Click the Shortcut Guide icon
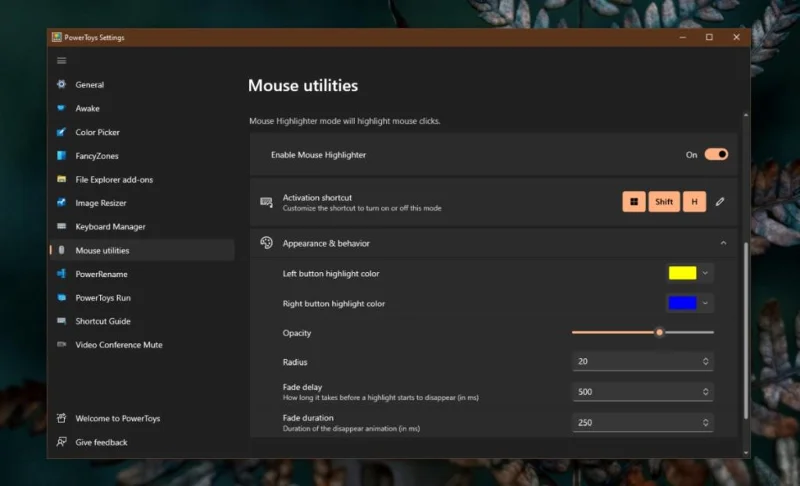The image size is (800, 486). (61, 321)
